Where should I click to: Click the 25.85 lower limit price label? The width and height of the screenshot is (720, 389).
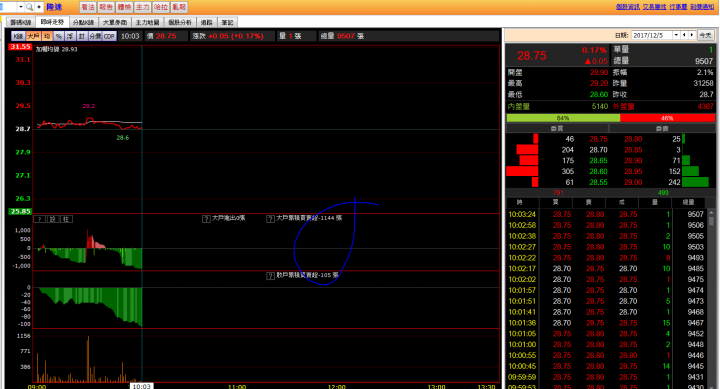click(20, 212)
